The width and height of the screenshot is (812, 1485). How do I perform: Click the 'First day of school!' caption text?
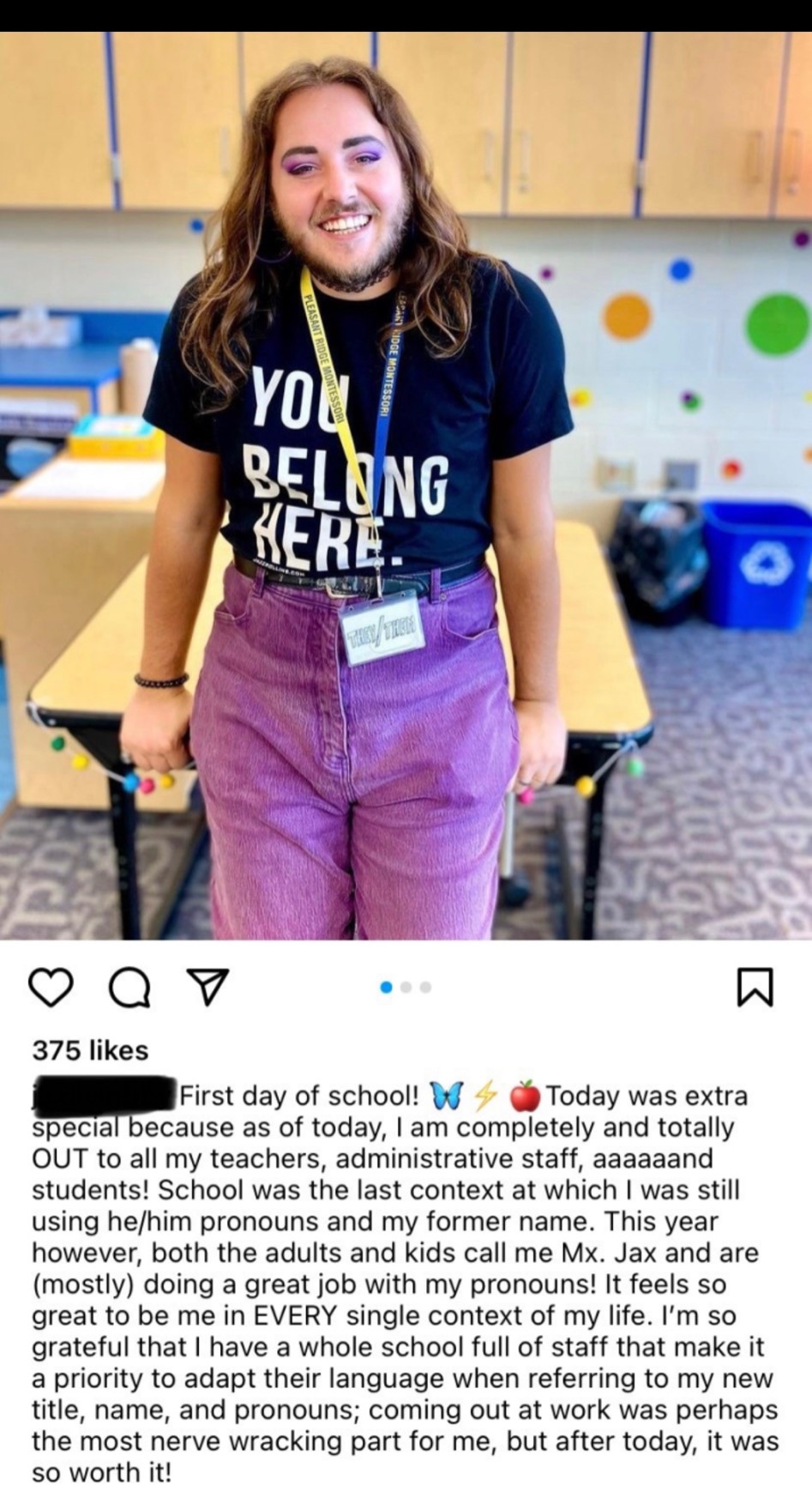point(300,1096)
